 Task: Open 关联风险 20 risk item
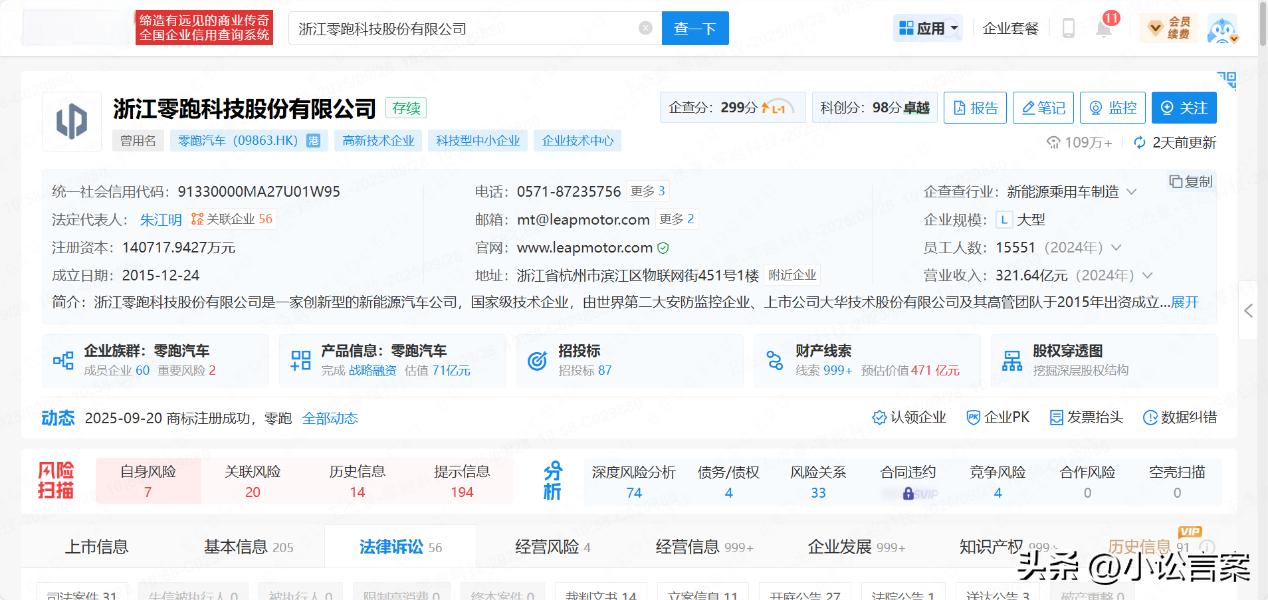click(x=252, y=481)
